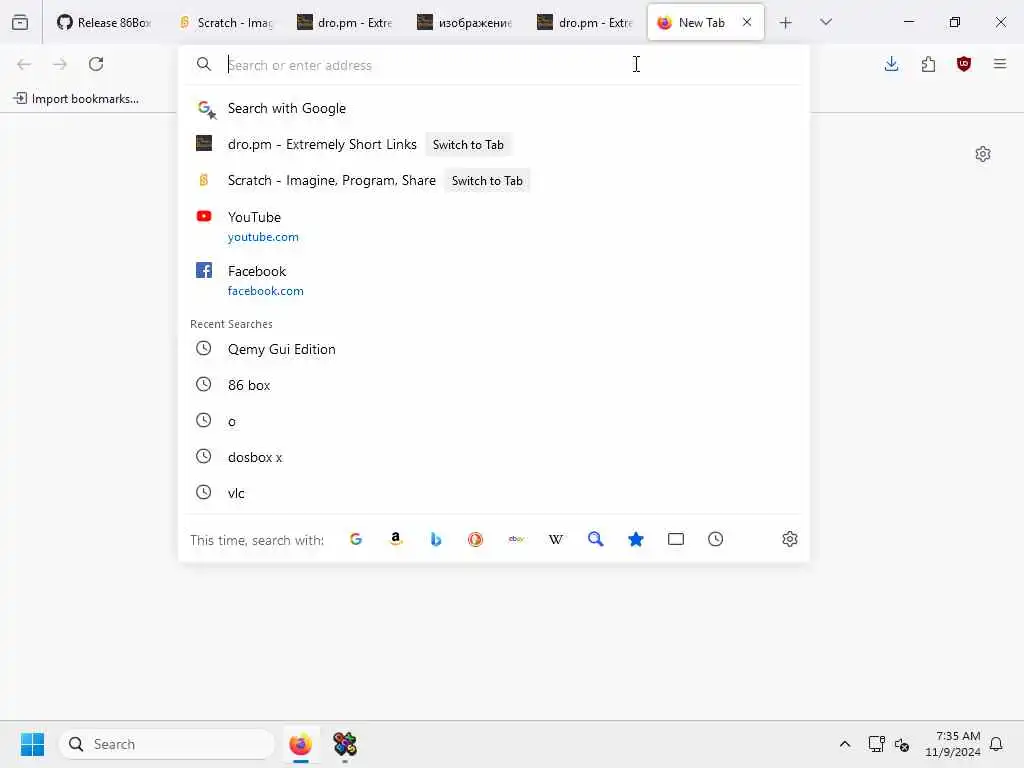Pick recent search vlc
Image resolution: width=1024 pixels, height=768 pixels.
[x=494, y=493]
